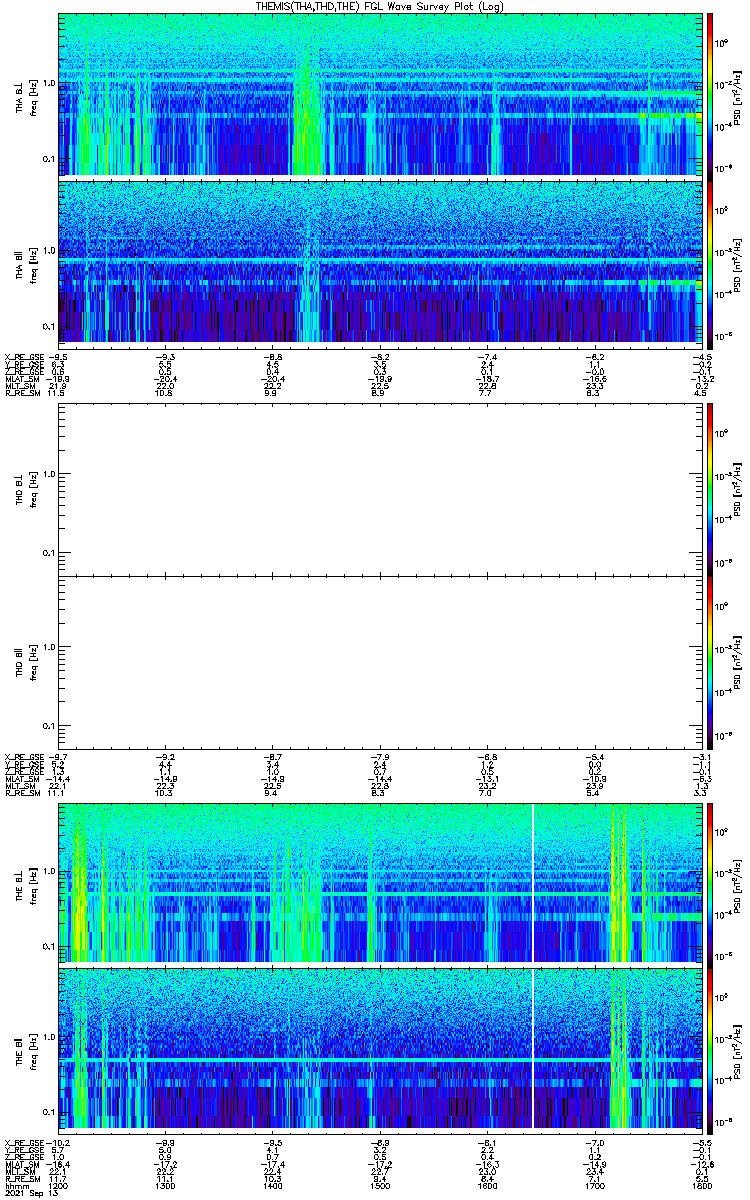
Task: Click the 'hhmm' time axis label
Action: click(x=17, y=1185)
